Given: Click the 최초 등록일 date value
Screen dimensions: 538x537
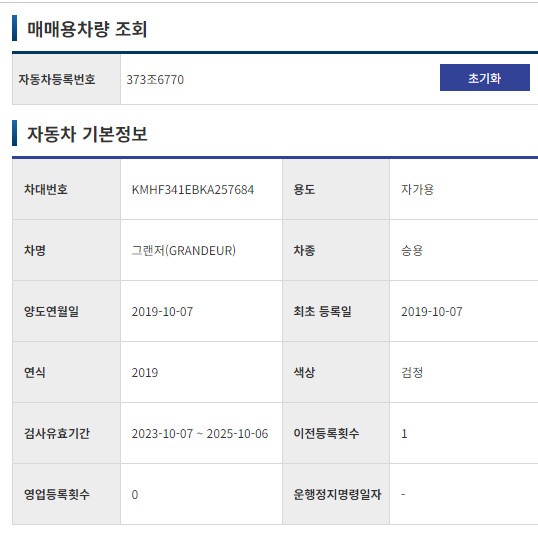Looking at the screenshot, I should pyautogui.click(x=432, y=312).
